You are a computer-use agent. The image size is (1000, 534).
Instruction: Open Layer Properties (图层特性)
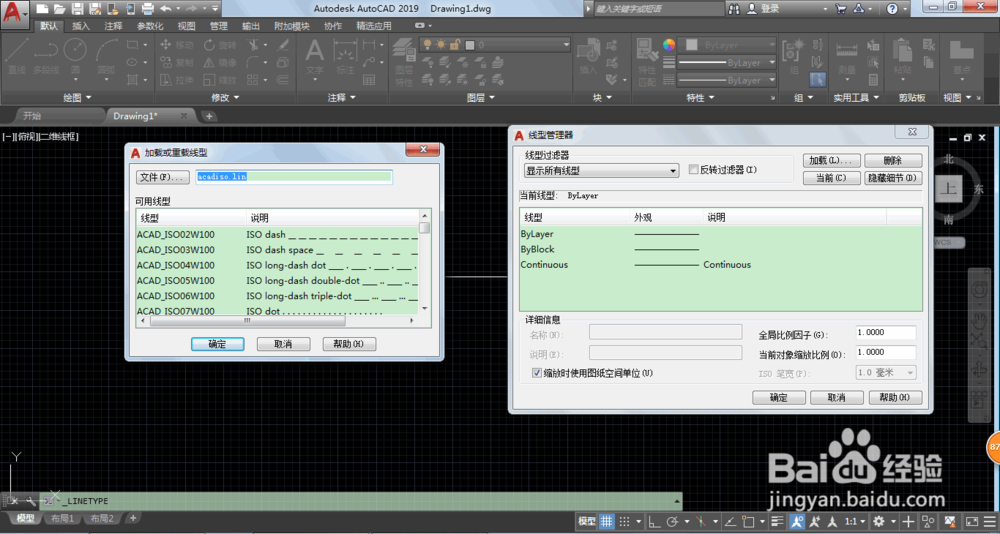(x=404, y=62)
